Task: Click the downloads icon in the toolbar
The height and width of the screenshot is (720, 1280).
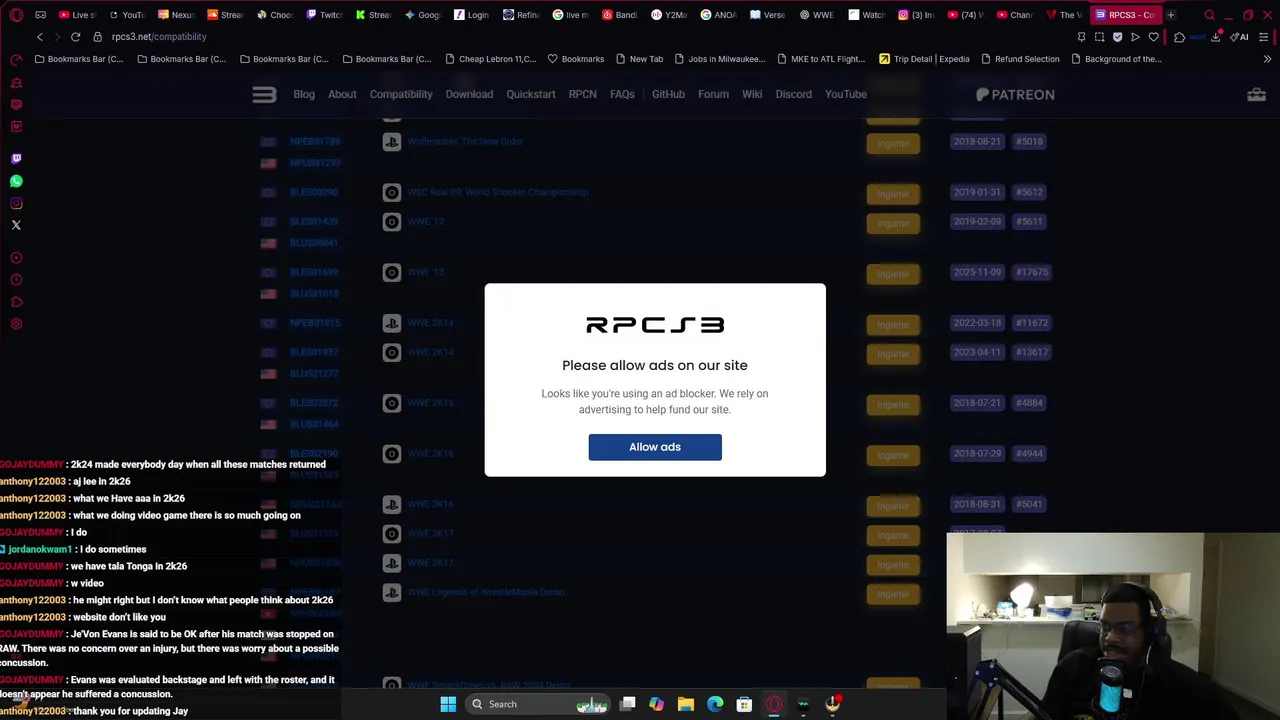Action: coord(1216,37)
